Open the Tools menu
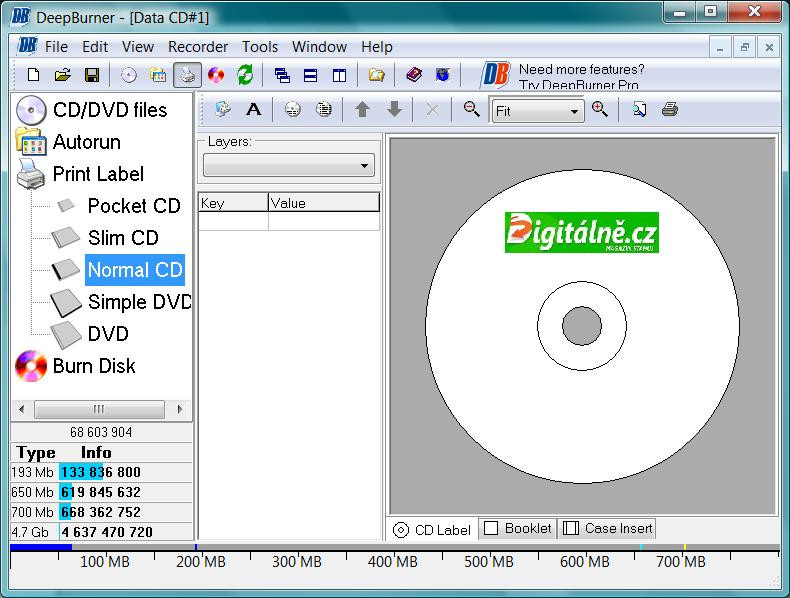The image size is (790, 598). coord(260,47)
